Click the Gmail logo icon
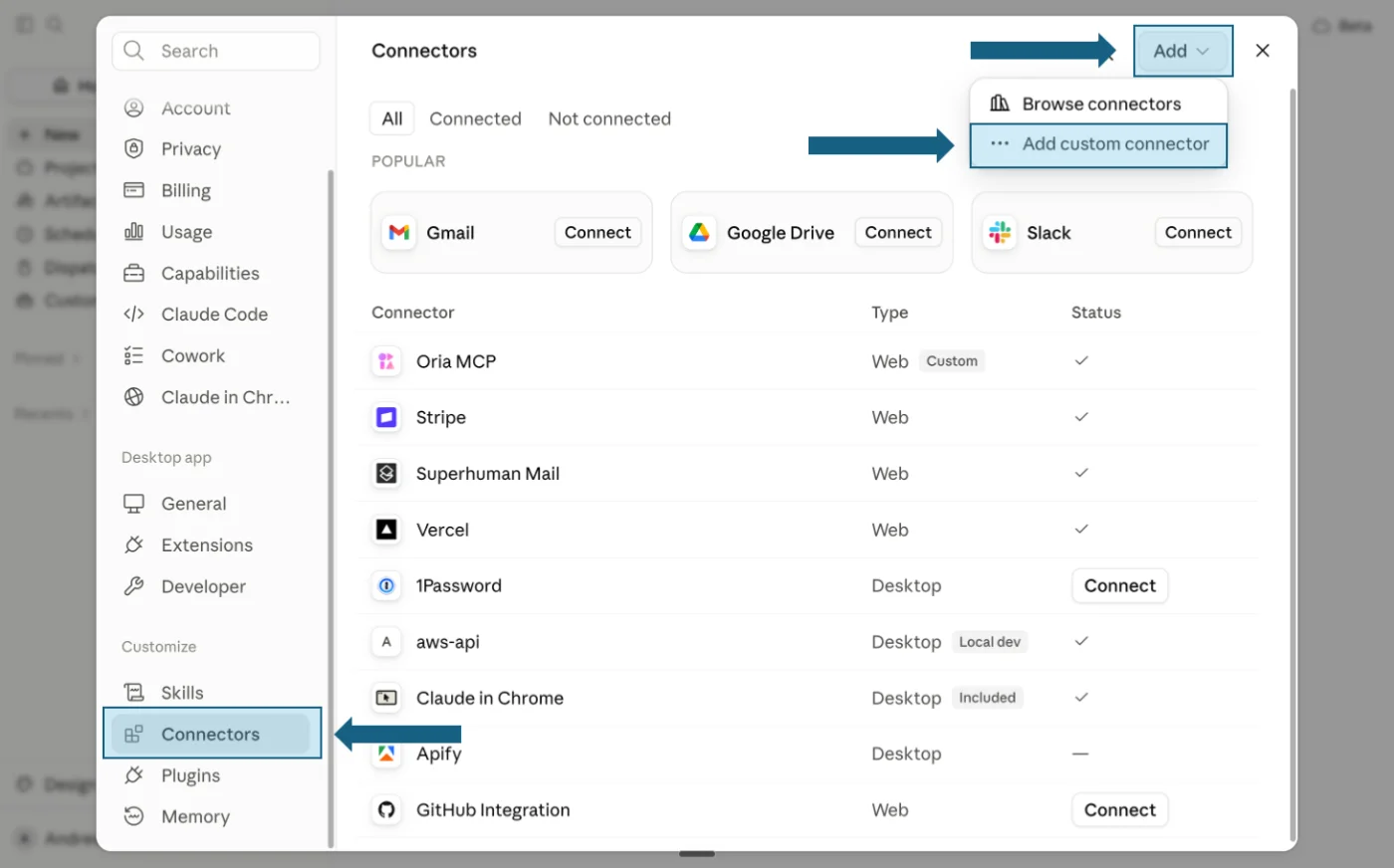This screenshot has height=868, width=1394. coord(399,232)
